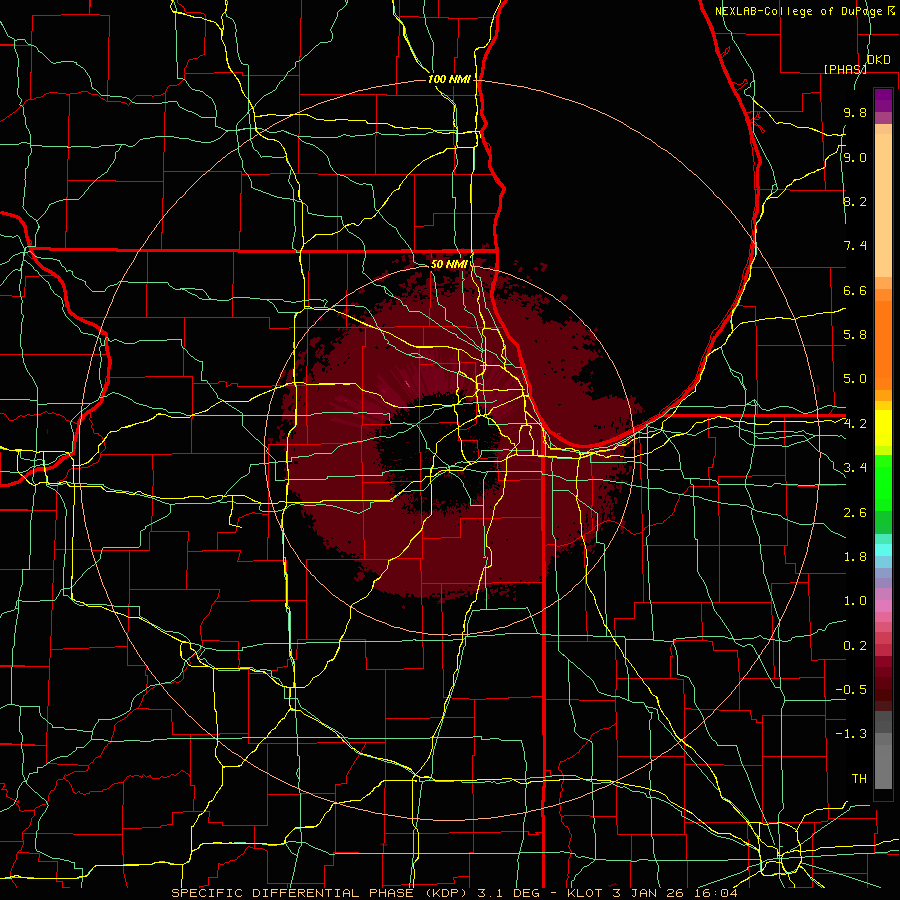The height and width of the screenshot is (900, 900).
Task: Click the 3.4 scale value
Action: click(855, 468)
